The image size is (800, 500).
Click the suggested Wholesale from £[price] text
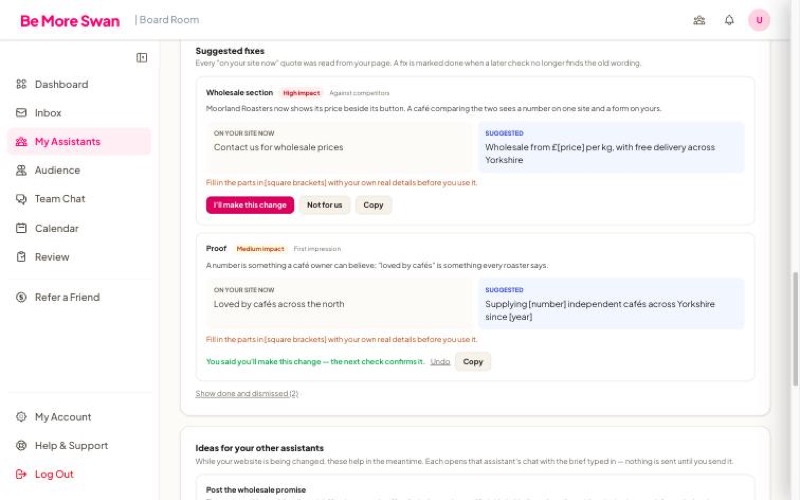click(600, 154)
